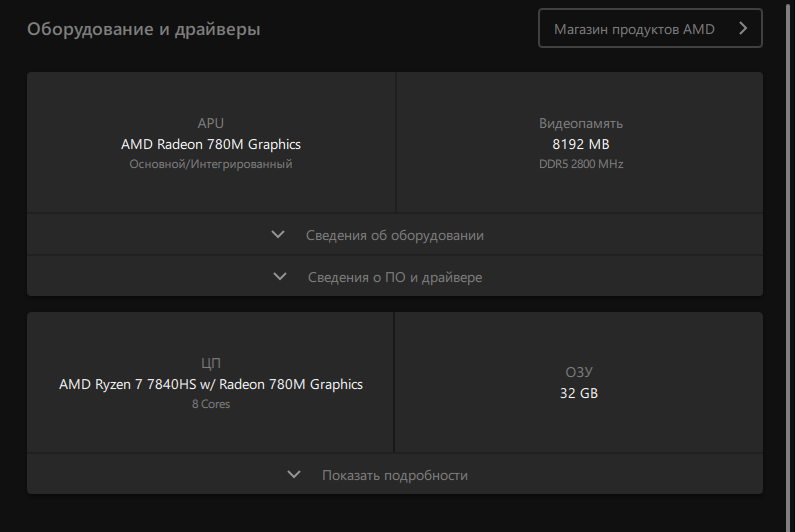Click the APU label in graphics card

[x=211, y=123]
